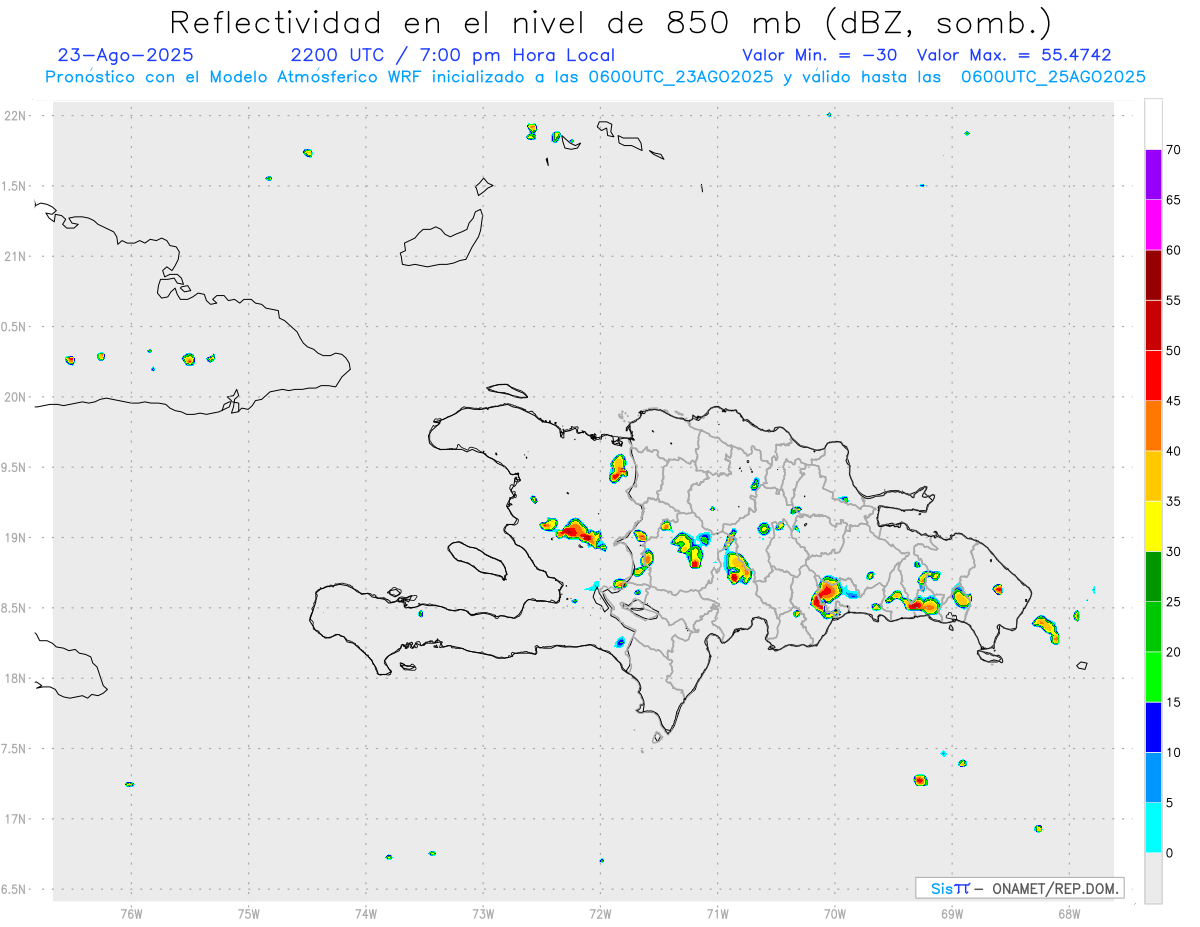Click the '75W' longitude axis label
Image resolution: width=1200 pixels, height=927 pixels.
coord(249,914)
